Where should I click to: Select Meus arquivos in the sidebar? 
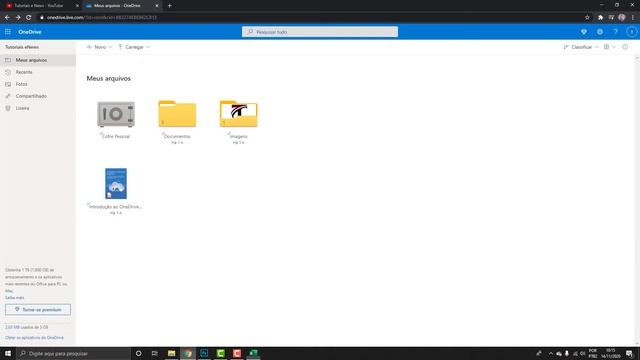pyautogui.click(x=38, y=60)
